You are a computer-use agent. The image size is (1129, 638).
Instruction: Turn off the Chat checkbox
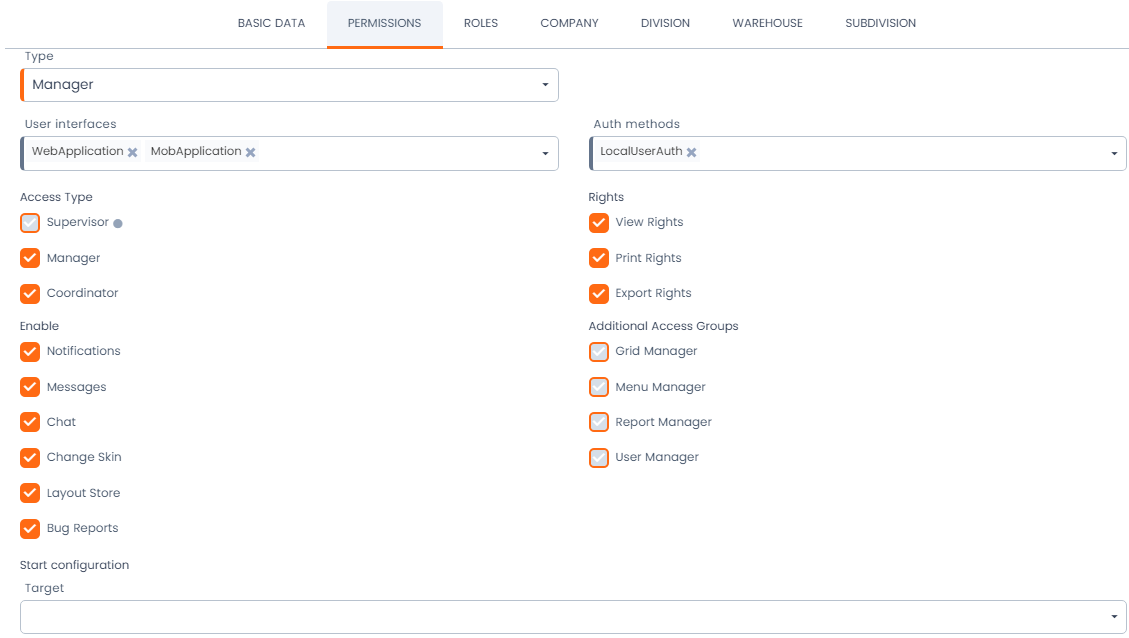[30, 422]
